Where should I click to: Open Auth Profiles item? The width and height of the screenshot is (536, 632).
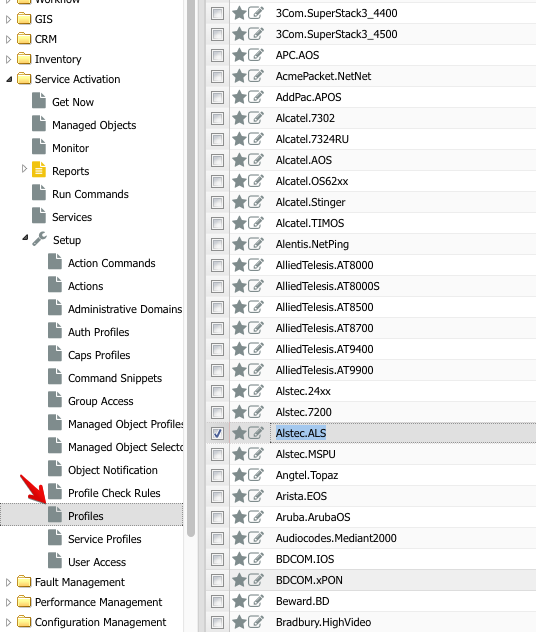coord(99,332)
